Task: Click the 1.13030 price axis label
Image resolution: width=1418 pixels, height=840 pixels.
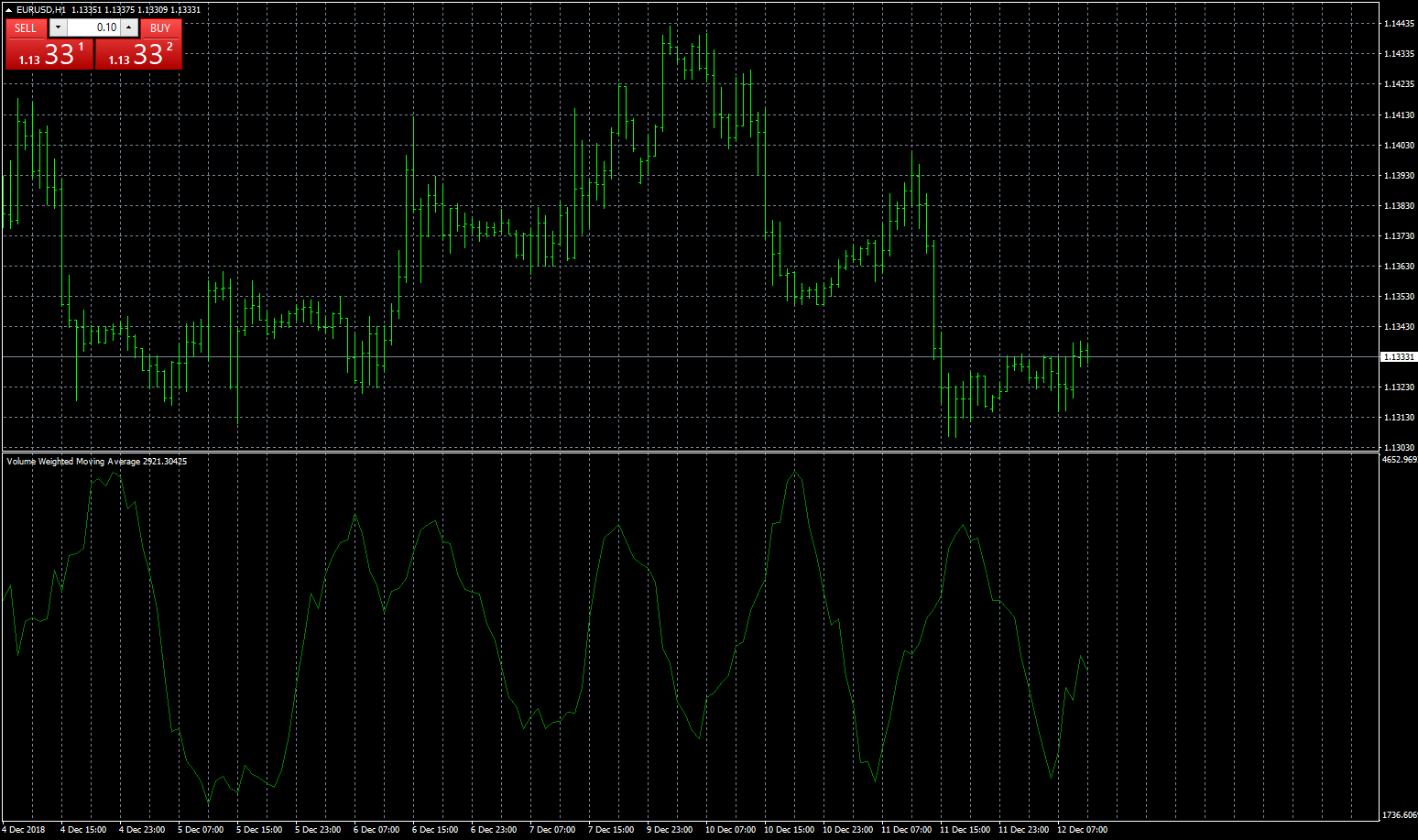Action: pos(1399,448)
